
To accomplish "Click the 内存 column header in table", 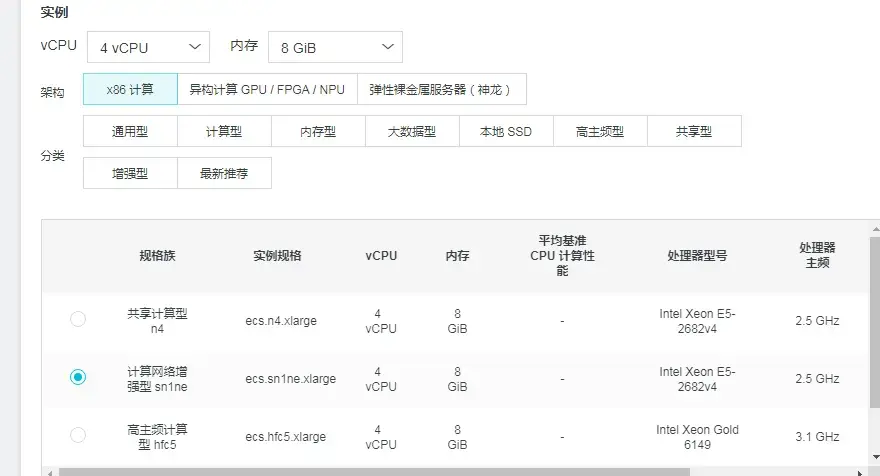I will [x=457, y=256].
